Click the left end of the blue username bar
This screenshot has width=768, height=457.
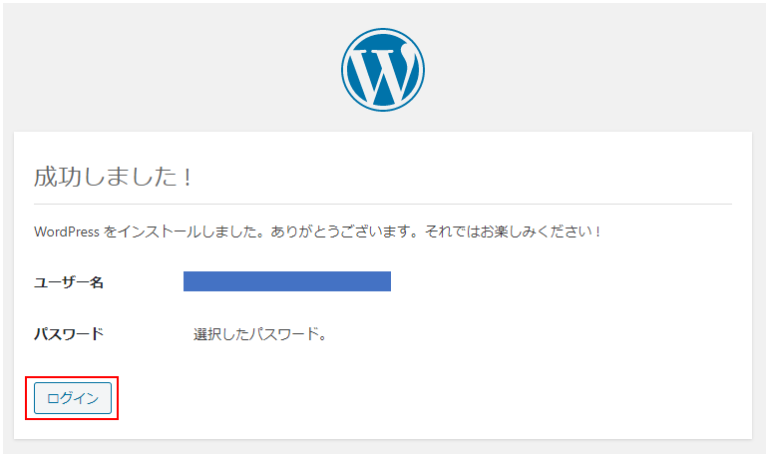(187, 281)
